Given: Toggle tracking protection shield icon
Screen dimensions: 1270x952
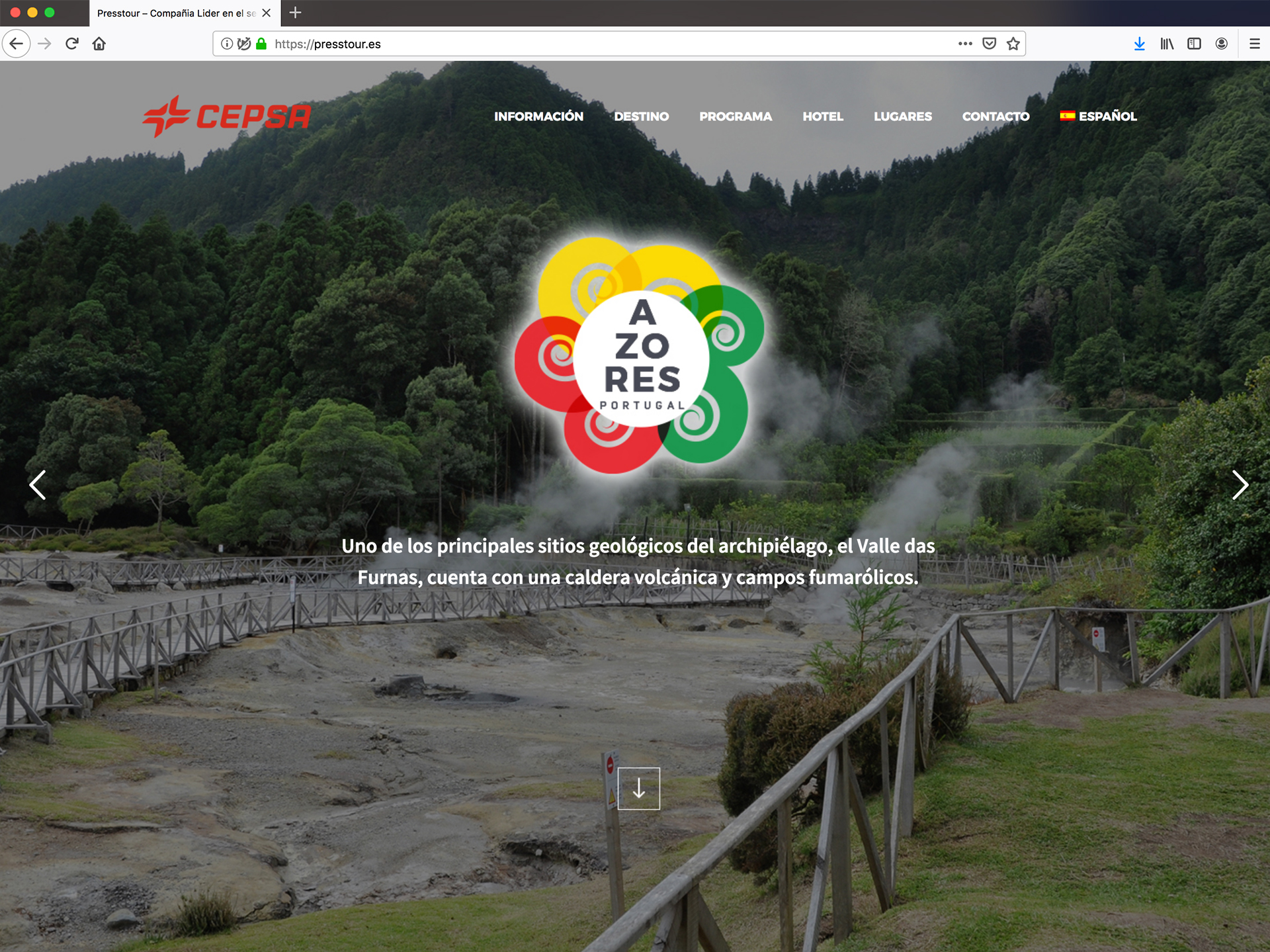Looking at the screenshot, I should tap(244, 44).
